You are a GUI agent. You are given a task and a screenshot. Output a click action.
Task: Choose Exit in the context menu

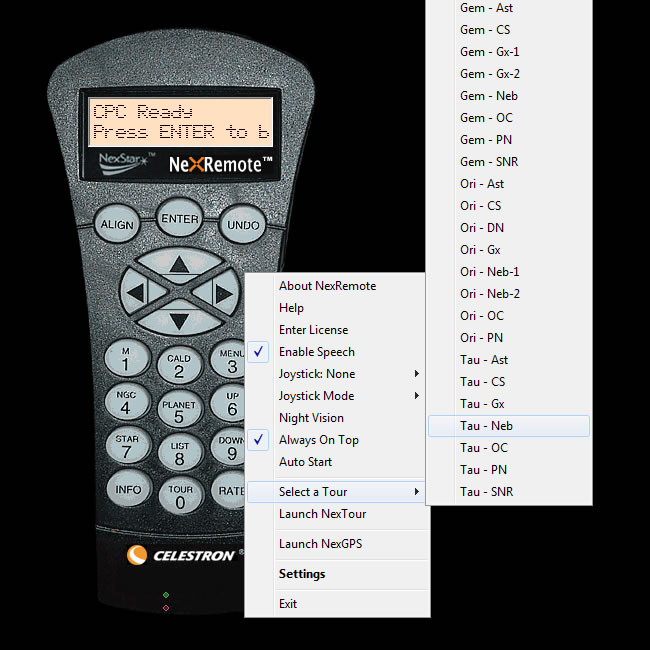[x=335, y=604]
